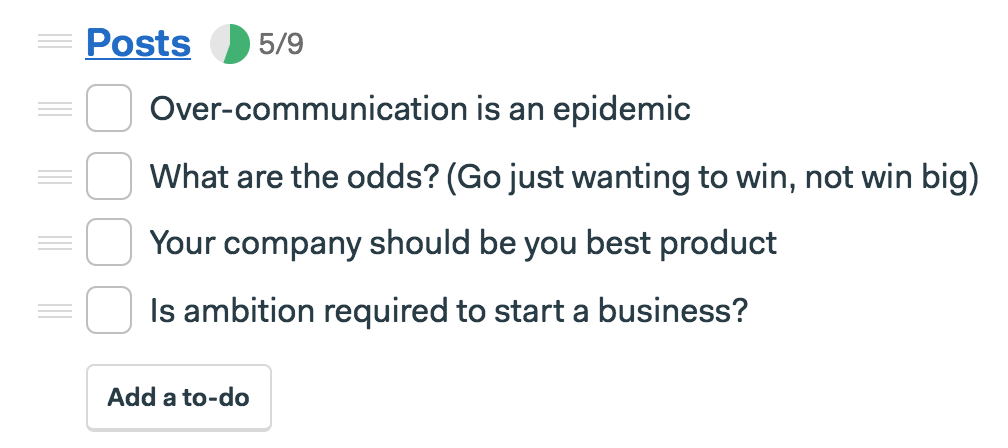
Task: Open Over-communication is an epidemic to-do
Action: [420, 109]
